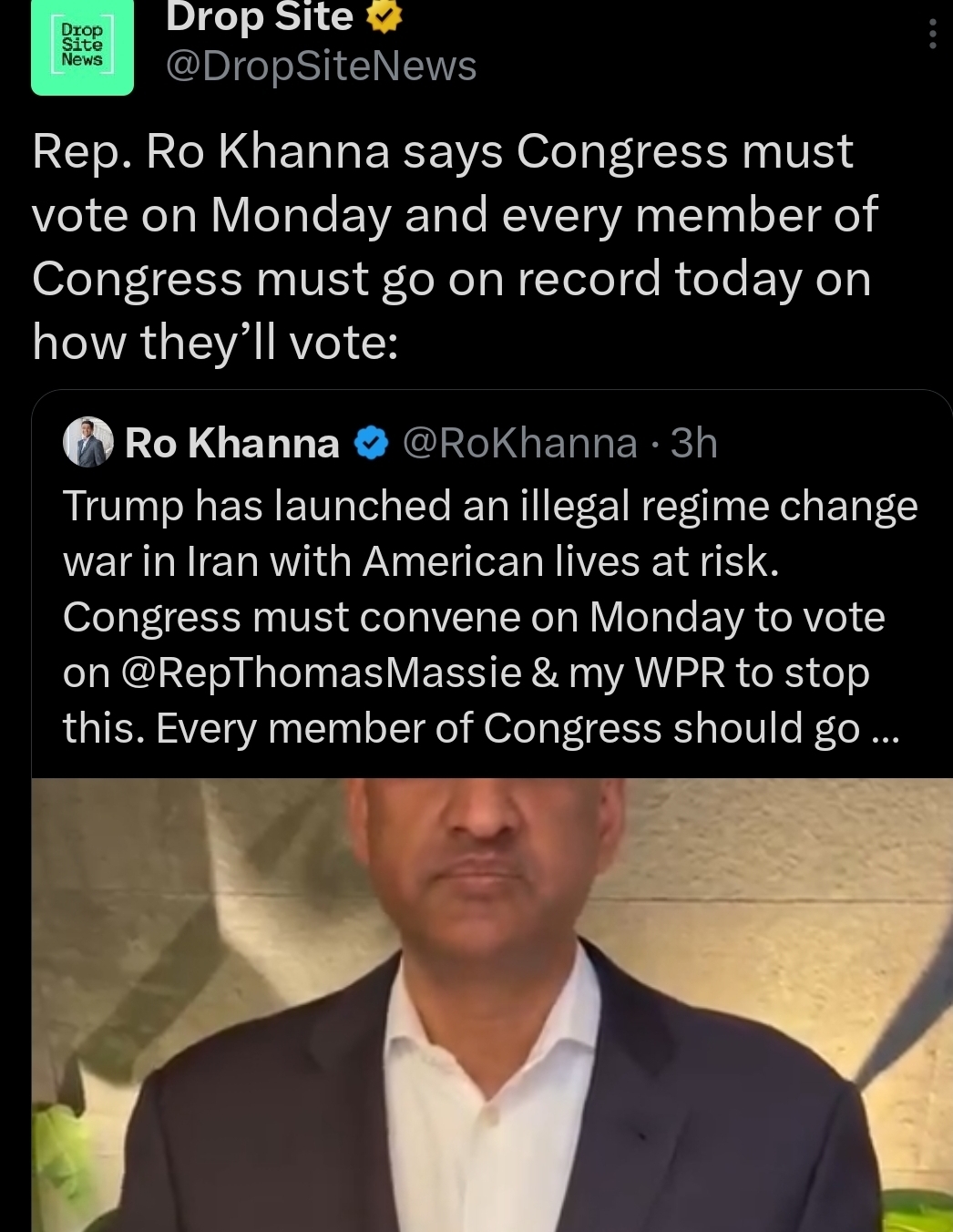
Task: Click blue verified checkmark beside Ro Khanna
Action: pyautogui.click(x=371, y=443)
